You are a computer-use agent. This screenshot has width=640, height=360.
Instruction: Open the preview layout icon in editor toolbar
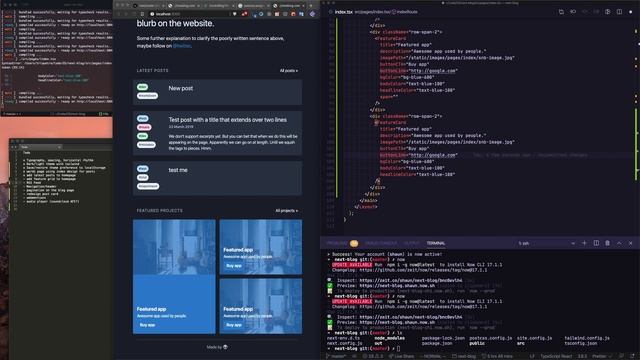pyautogui.click(x=608, y=12)
